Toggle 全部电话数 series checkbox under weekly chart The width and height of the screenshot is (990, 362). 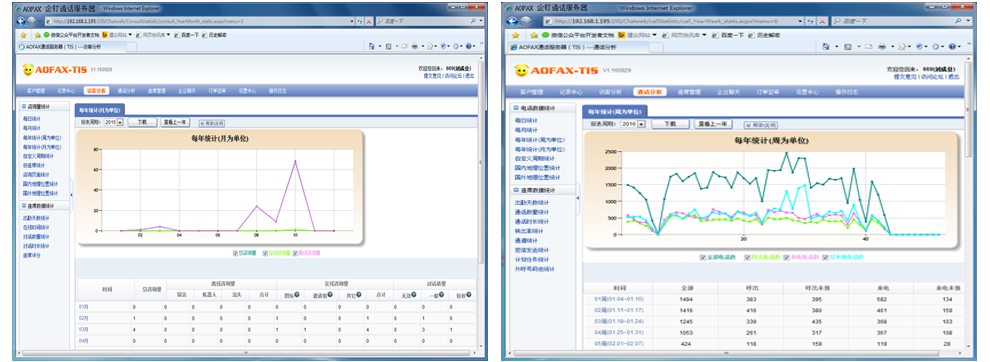(x=703, y=257)
